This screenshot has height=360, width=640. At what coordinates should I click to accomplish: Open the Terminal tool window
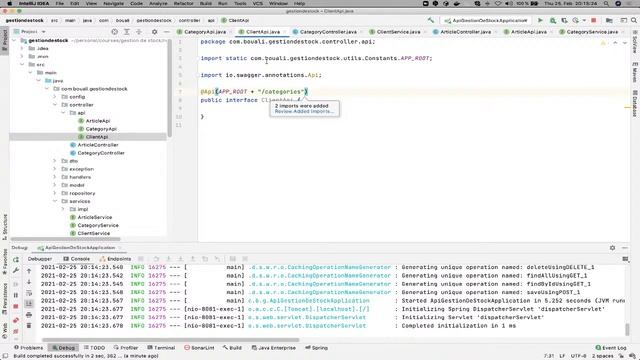point(161,348)
